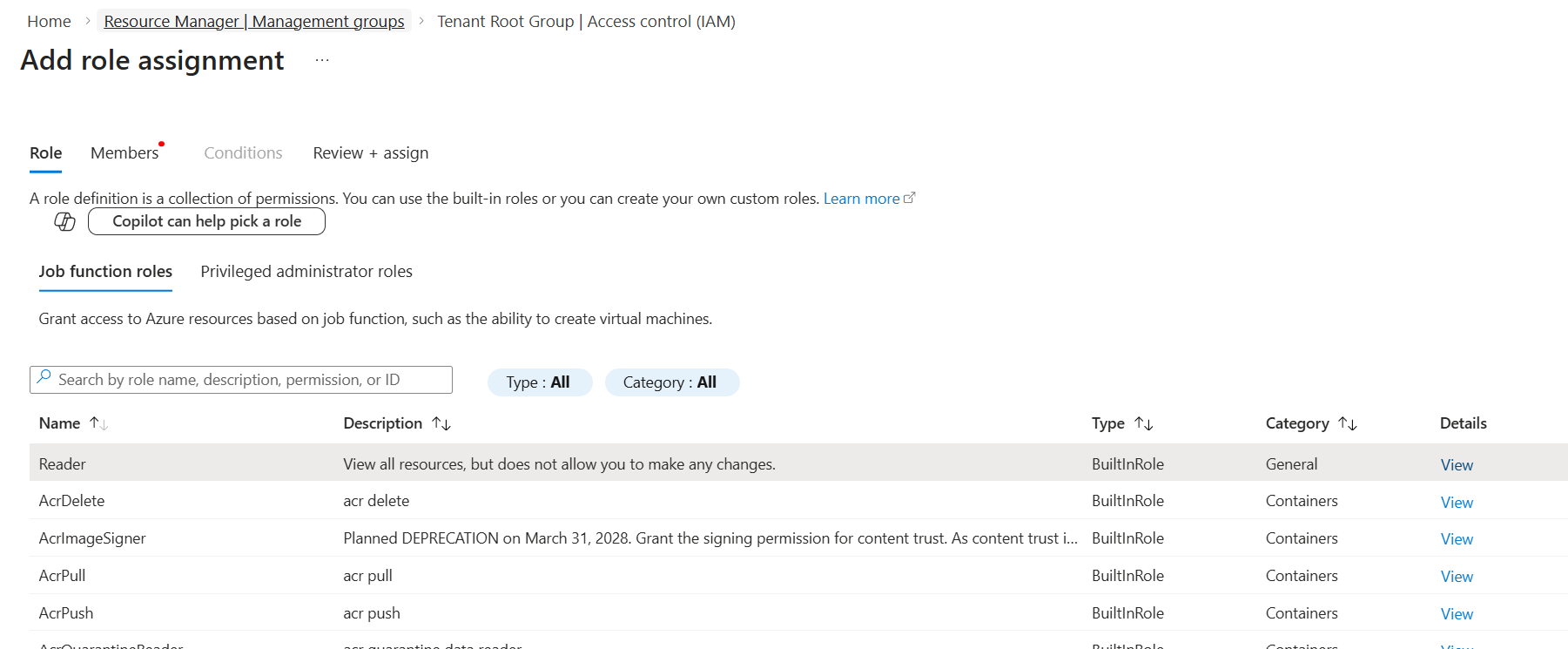View details for AcrDelete role
This screenshot has width=1568, height=649.
click(x=1456, y=503)
